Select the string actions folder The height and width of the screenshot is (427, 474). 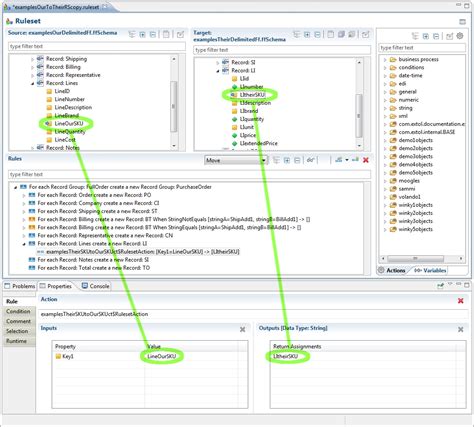click(405, 108)
